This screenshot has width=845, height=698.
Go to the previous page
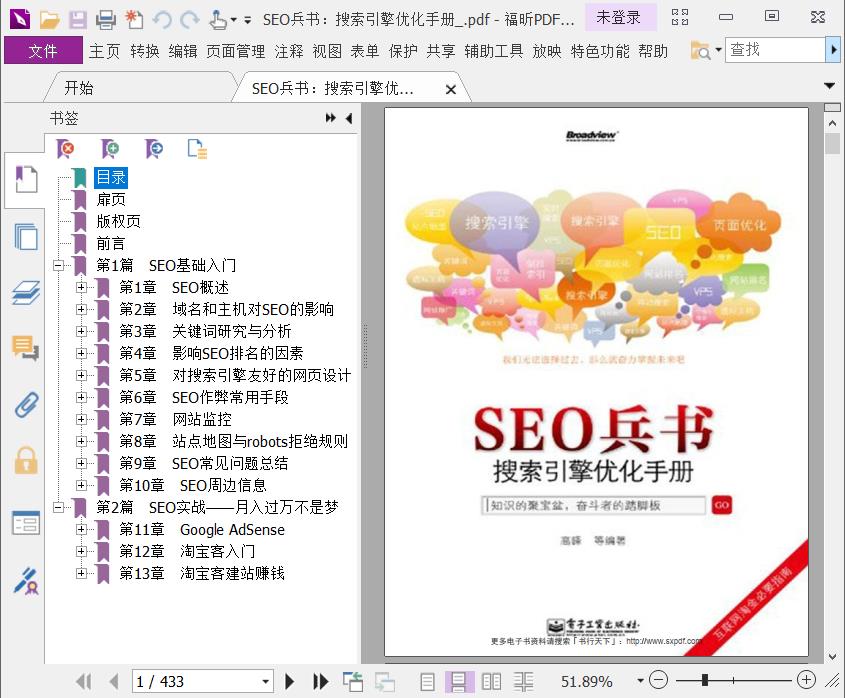click(x=114, y=682)
